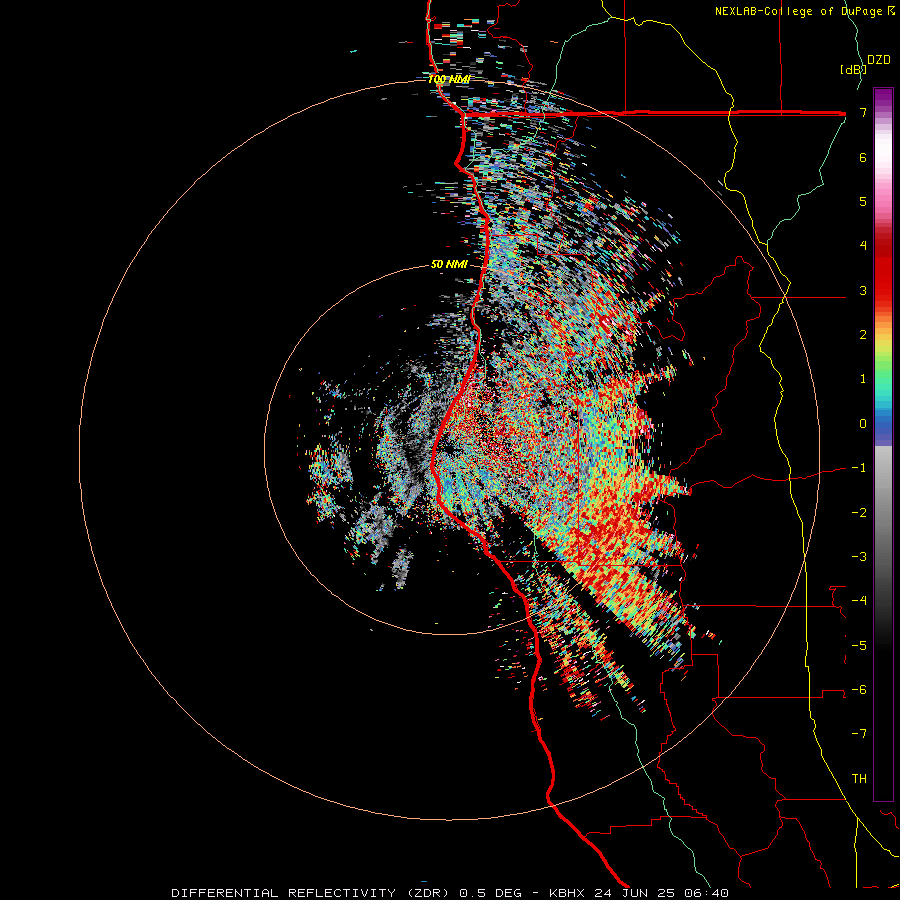Click the -1 value on the color scale
The image size is (900, 900).
pyautogui.click(x=859, y=468)
